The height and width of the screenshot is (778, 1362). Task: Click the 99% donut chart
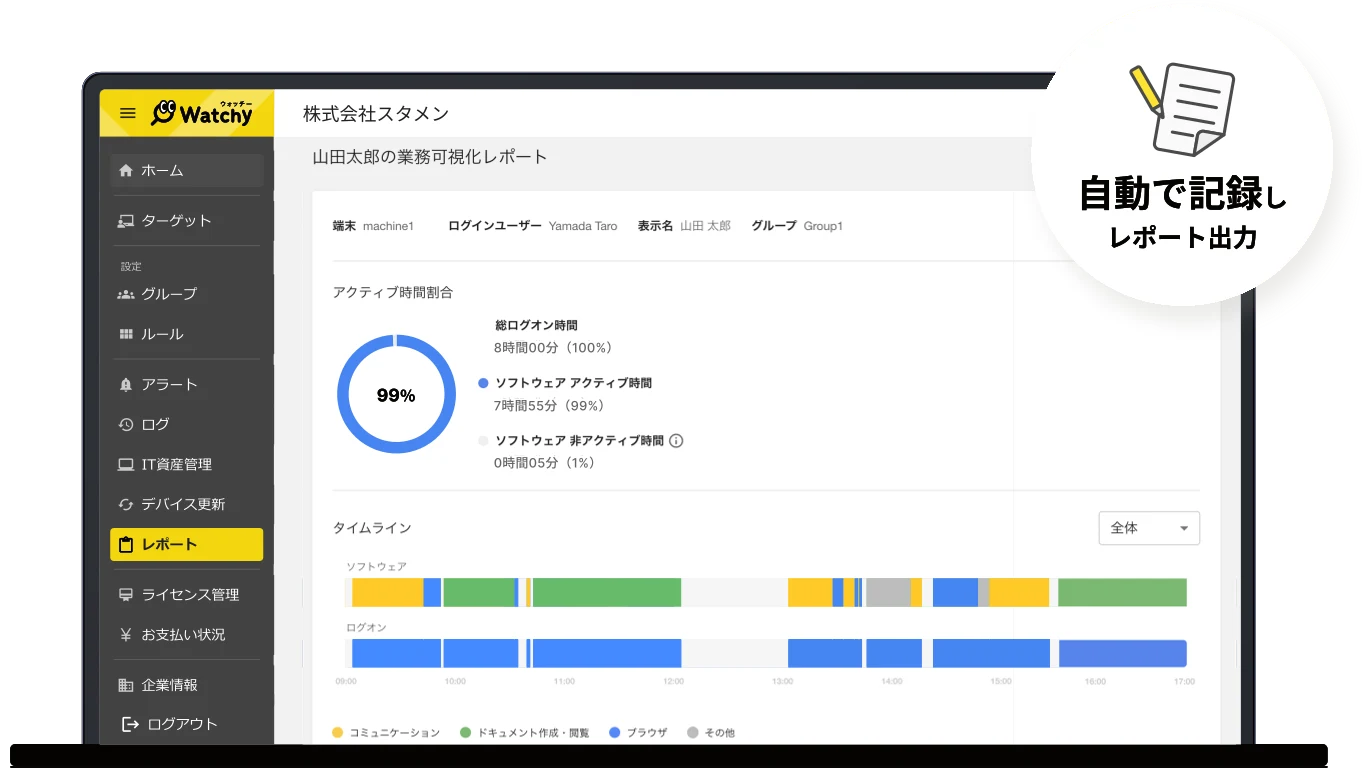point(396,395)
